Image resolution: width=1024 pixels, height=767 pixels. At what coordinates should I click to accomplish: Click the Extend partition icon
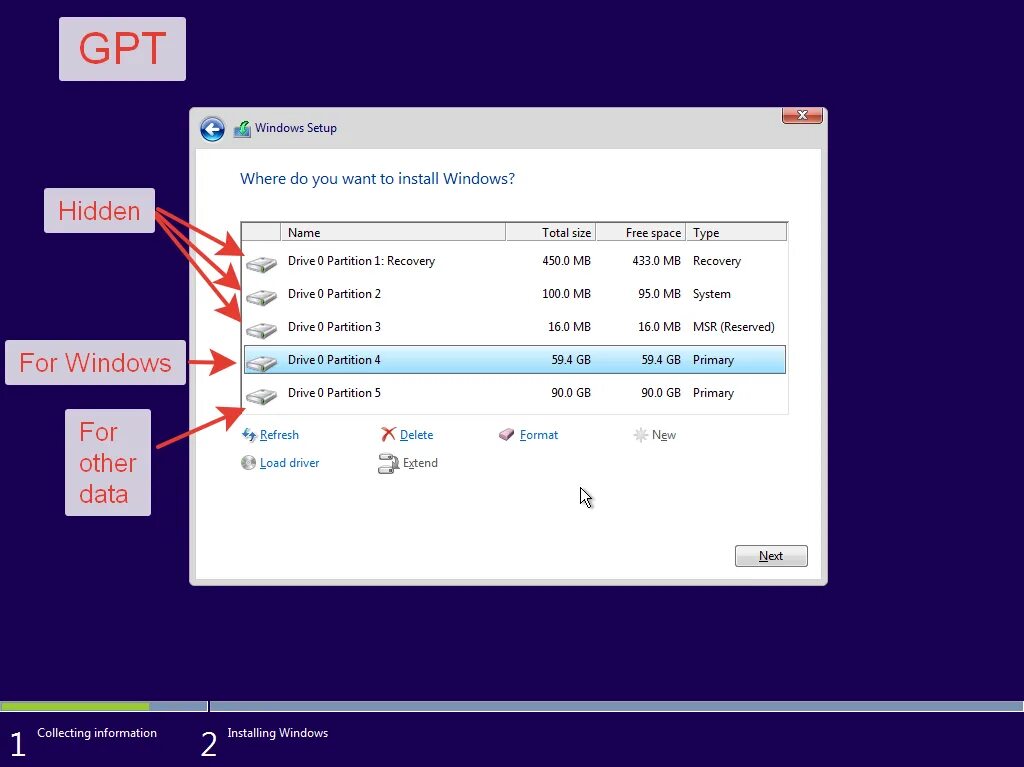pos(389,463)
